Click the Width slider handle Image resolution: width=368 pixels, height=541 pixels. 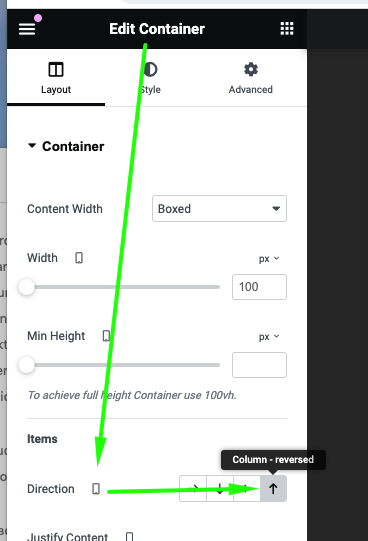coord(27,287)
